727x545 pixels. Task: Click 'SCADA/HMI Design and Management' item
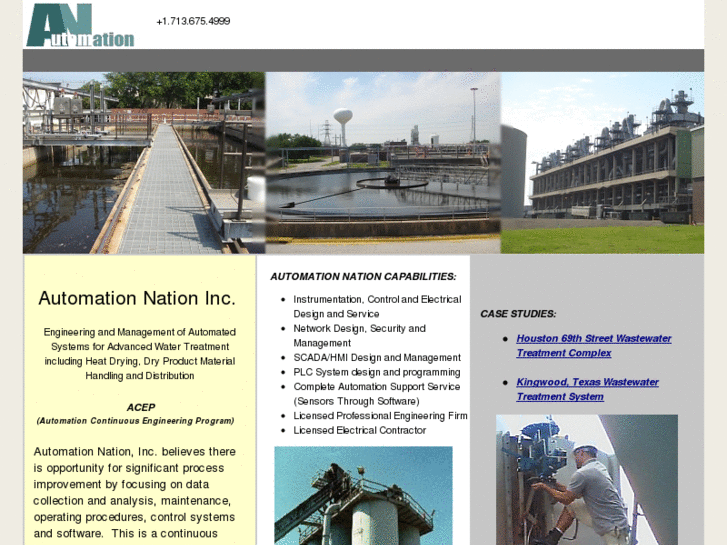pyautogui.click(x=377, y=358)
